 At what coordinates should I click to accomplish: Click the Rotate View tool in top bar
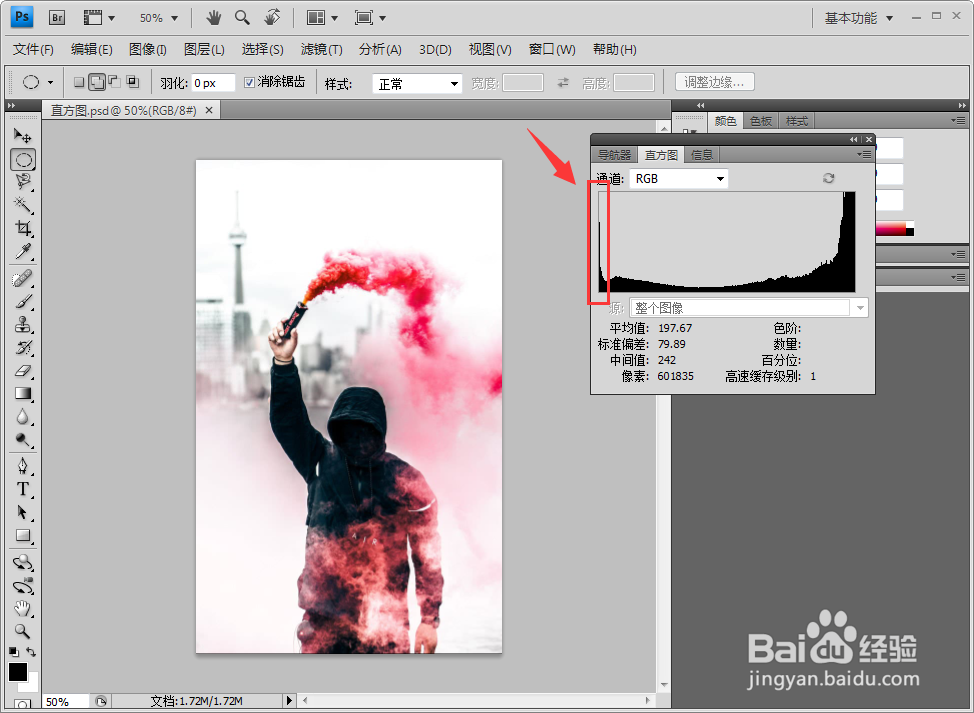coord(271,17)
